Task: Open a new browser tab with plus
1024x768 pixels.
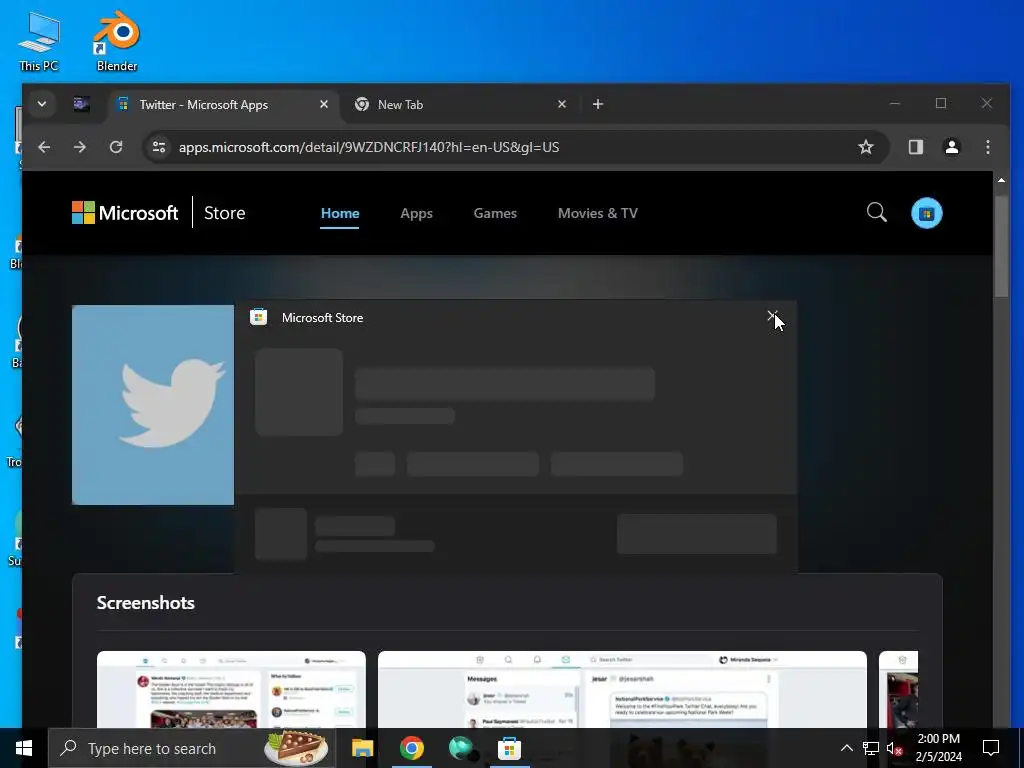Action: pos(598,104)
